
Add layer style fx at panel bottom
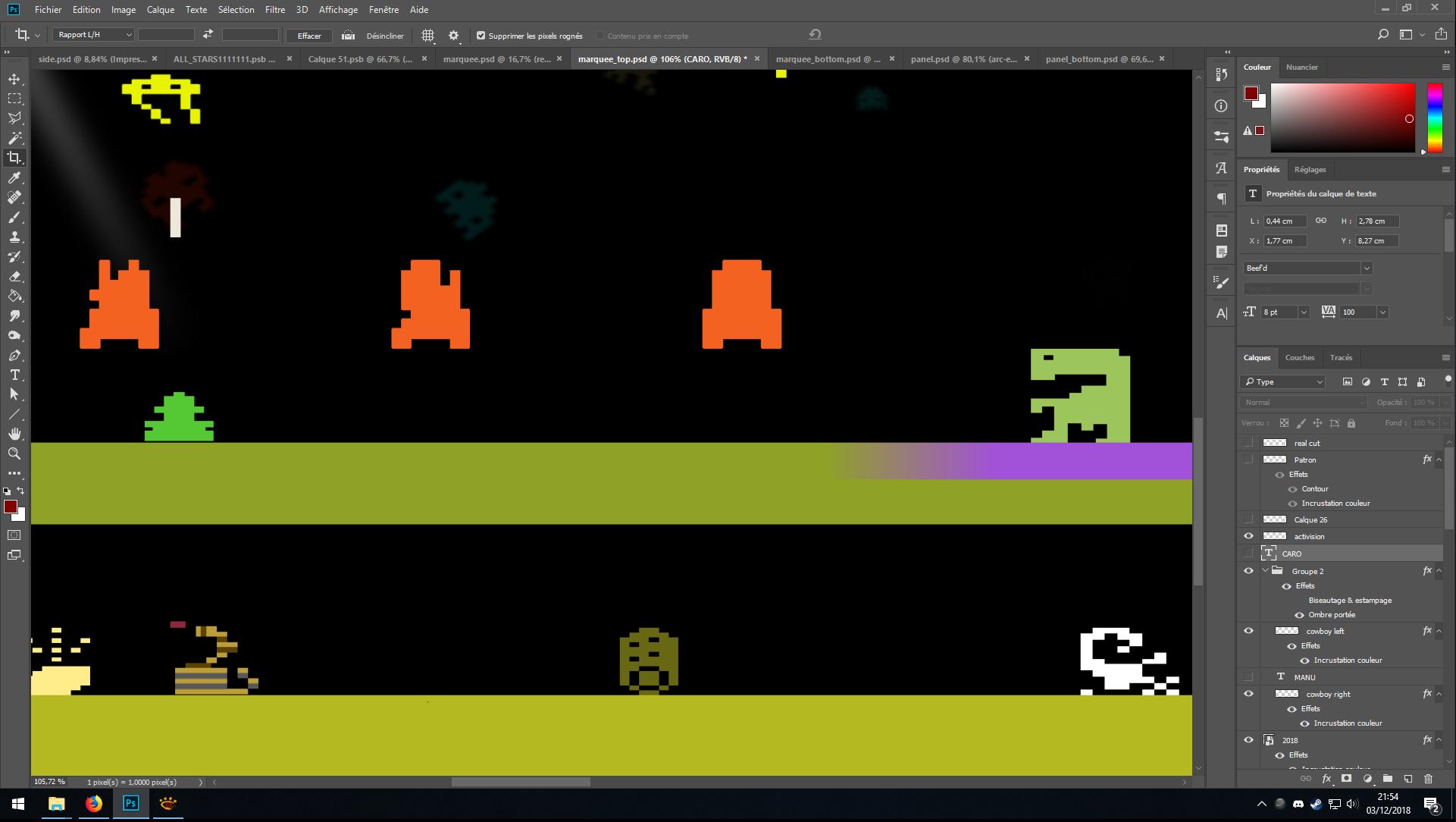(x=1326, y=778)
